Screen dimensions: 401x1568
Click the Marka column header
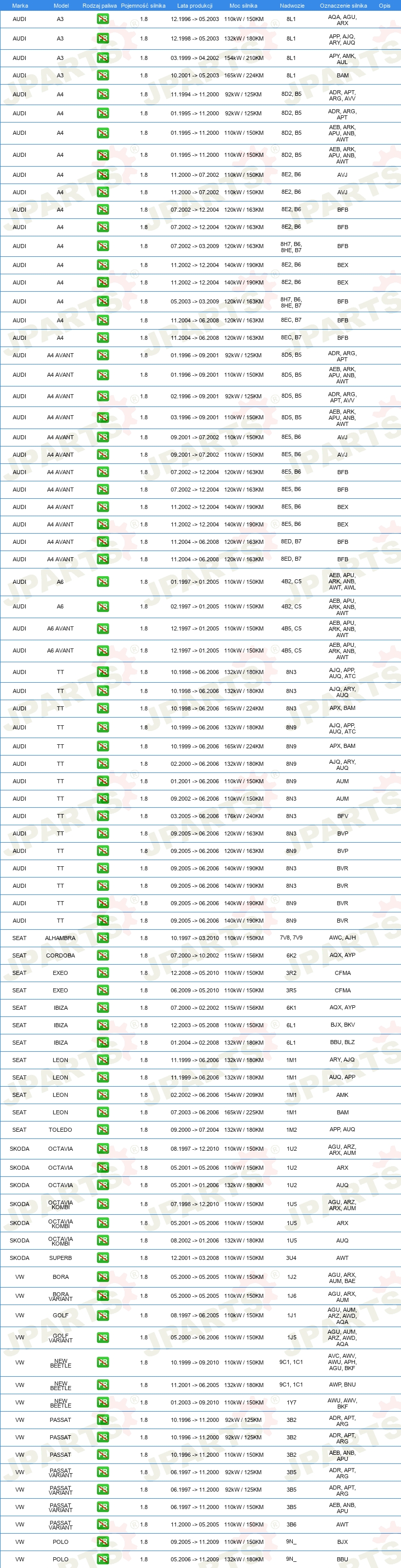coord(19,6)
